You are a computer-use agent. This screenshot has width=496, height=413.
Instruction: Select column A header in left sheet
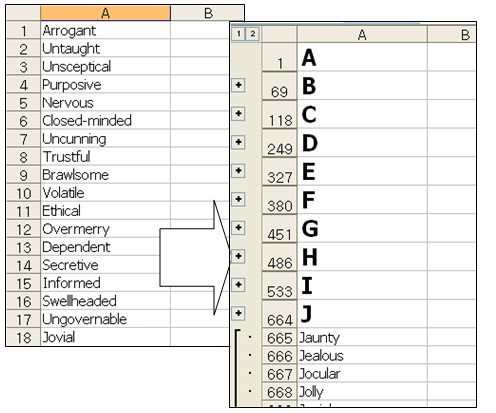(105, 13)
